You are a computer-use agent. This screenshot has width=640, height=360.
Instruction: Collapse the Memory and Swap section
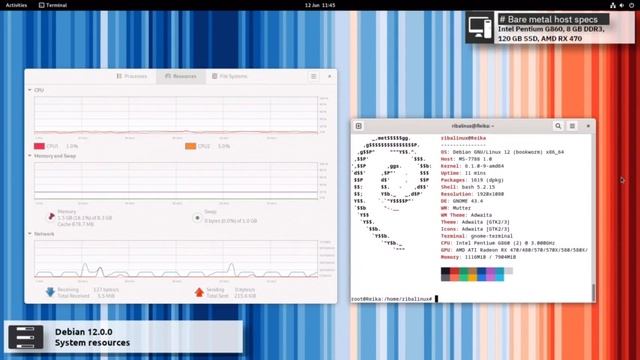30,156
